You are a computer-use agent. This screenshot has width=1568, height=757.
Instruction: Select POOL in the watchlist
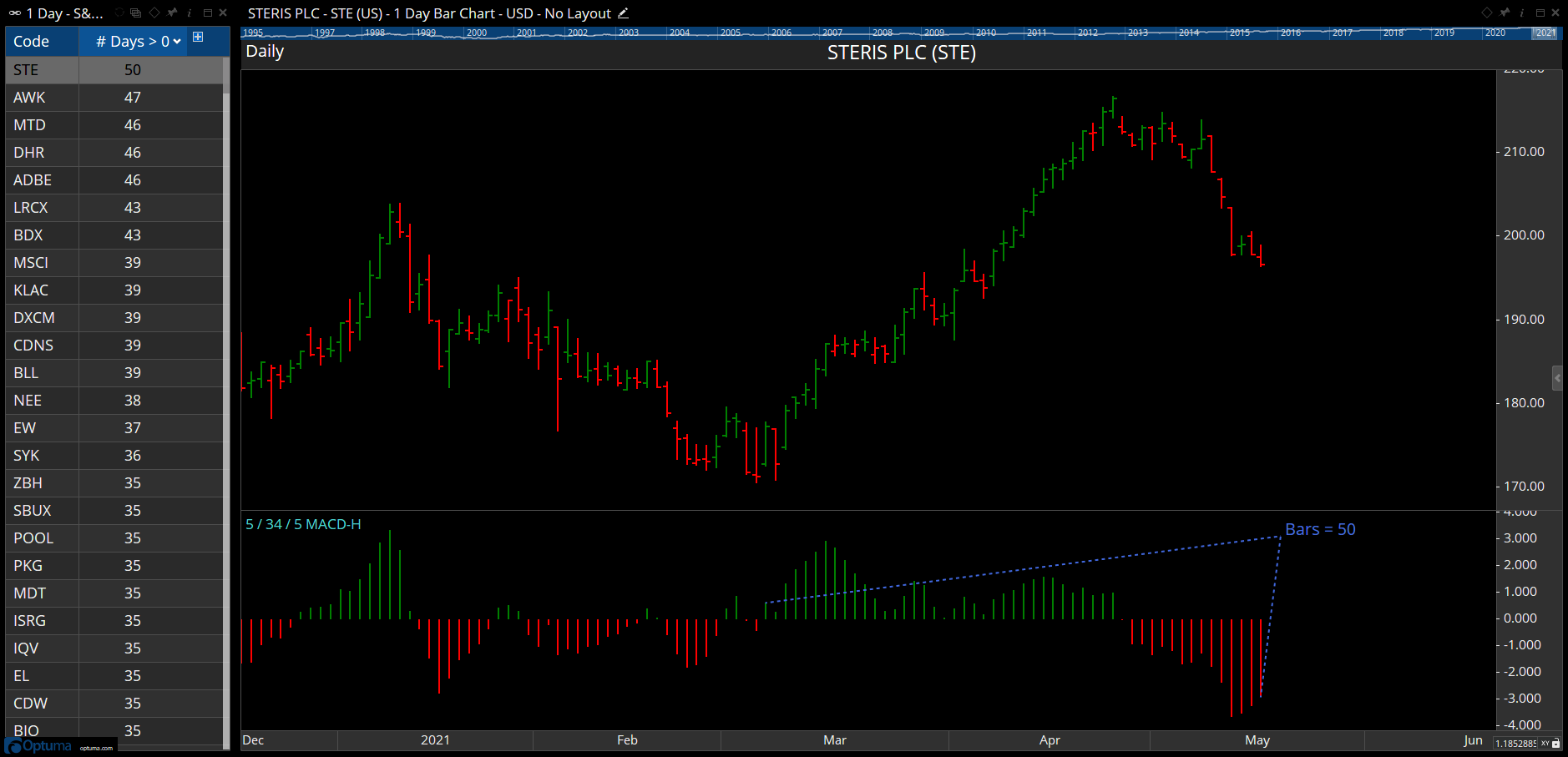pyautogui.click(x=114, y=538)
